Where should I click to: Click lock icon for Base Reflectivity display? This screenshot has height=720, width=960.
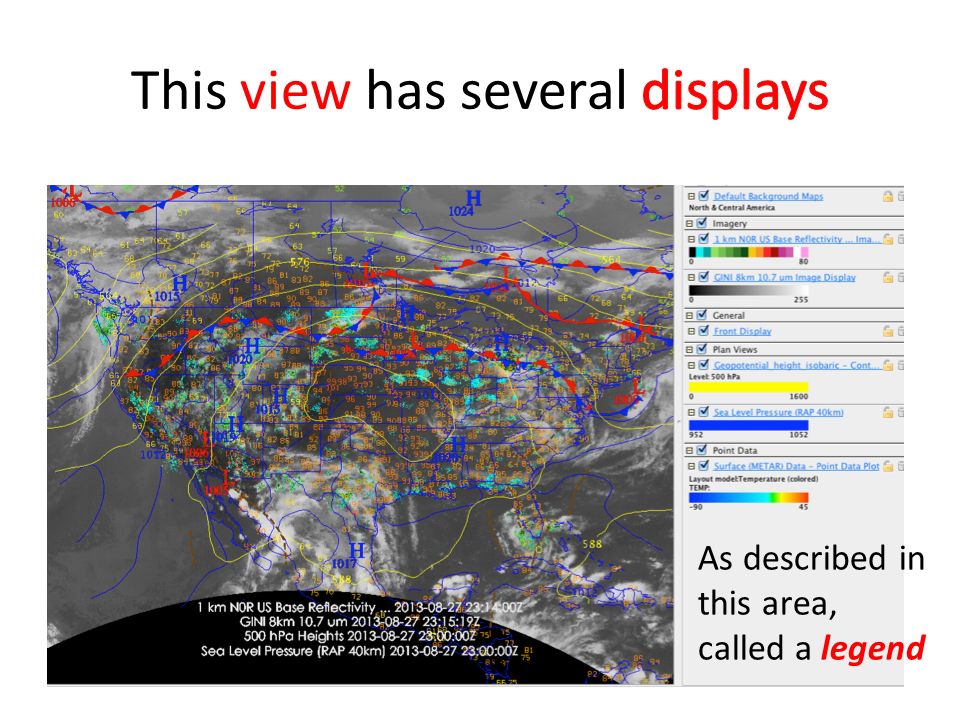tap(887, 239)
